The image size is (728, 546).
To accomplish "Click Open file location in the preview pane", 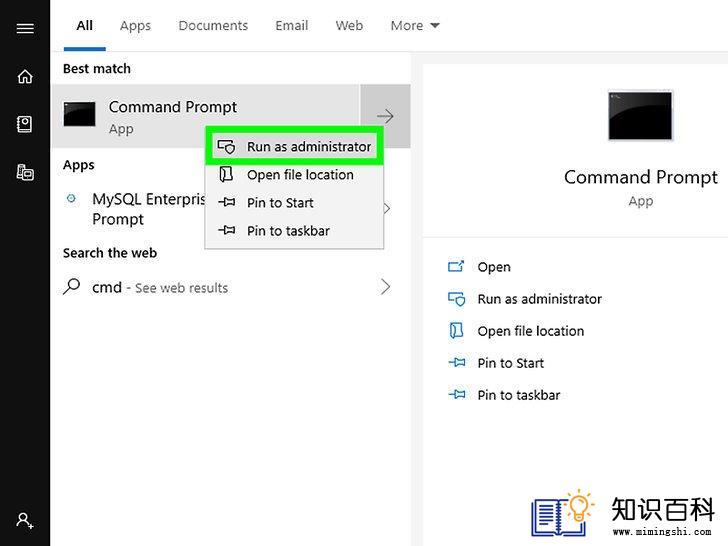I will [x=531, y=331].
